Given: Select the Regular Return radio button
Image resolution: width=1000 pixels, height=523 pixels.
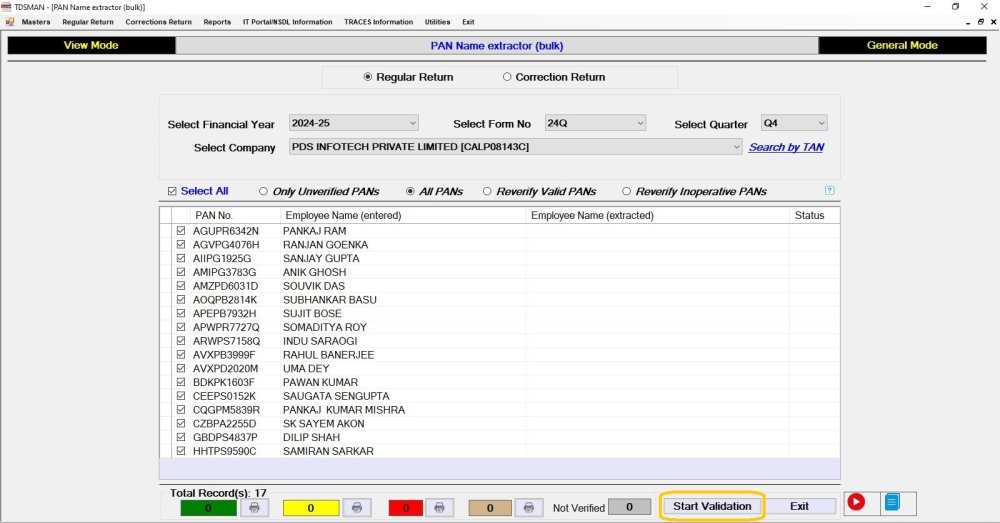Looking at the screenshot, I should click(x=368, y=77).
